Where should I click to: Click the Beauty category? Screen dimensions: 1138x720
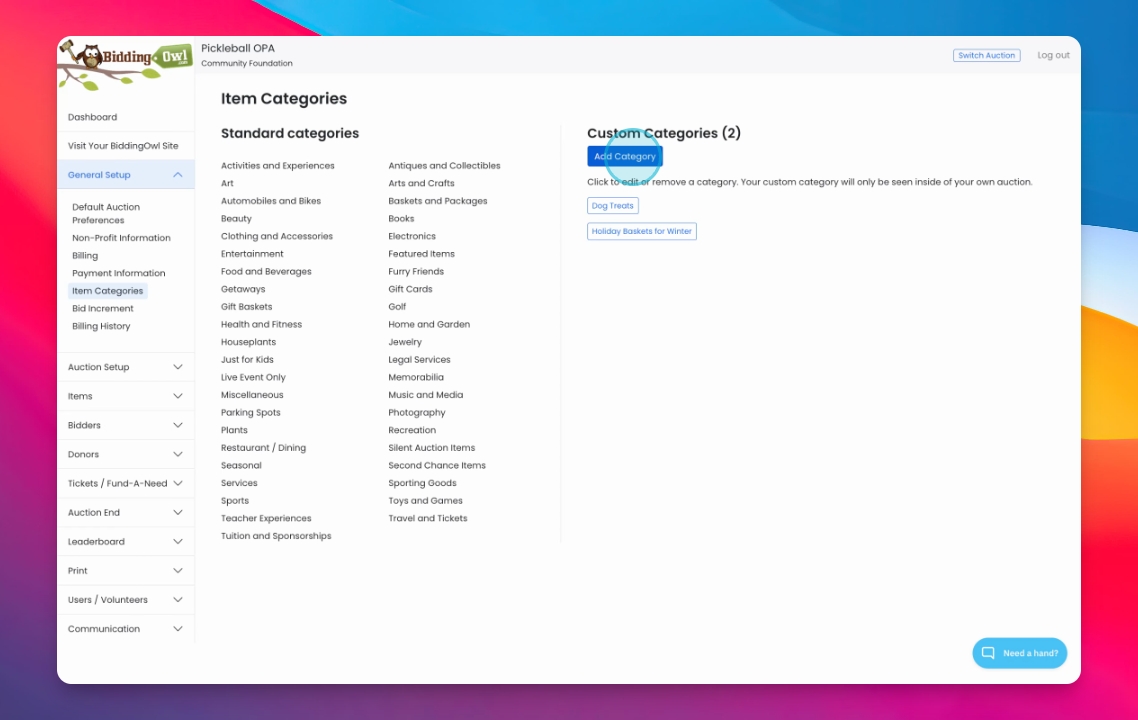tap(236, 218)
